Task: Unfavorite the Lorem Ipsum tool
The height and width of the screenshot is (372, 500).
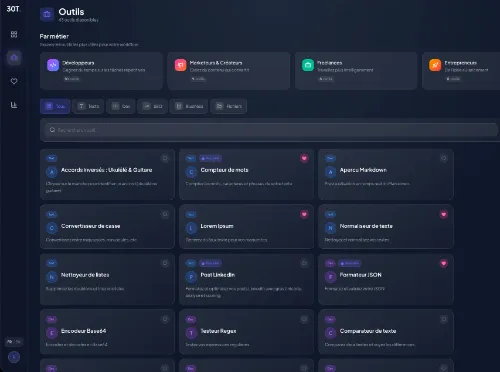Action: point(304,214)
